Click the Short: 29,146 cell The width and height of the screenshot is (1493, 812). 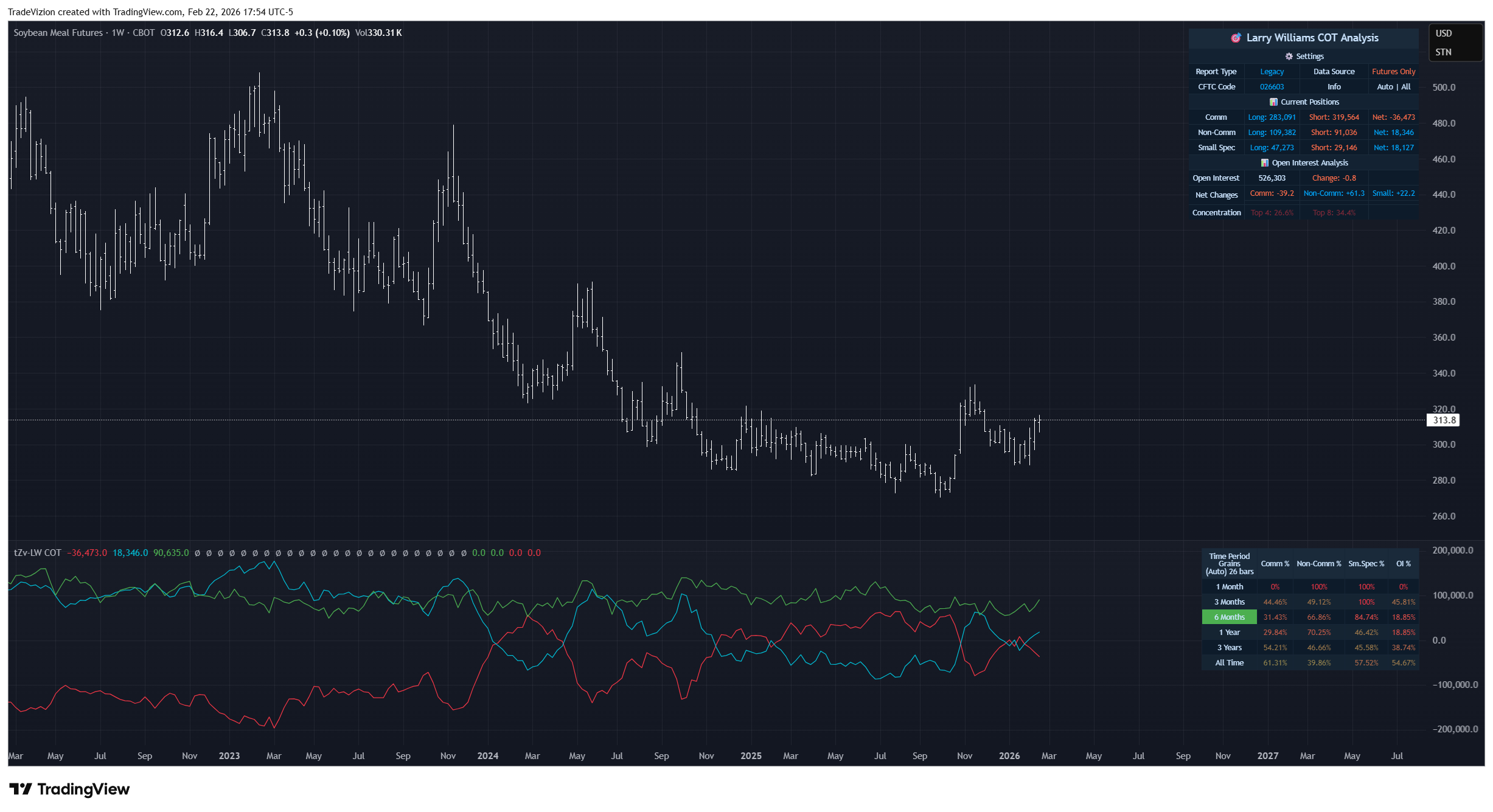[1334, 147]
